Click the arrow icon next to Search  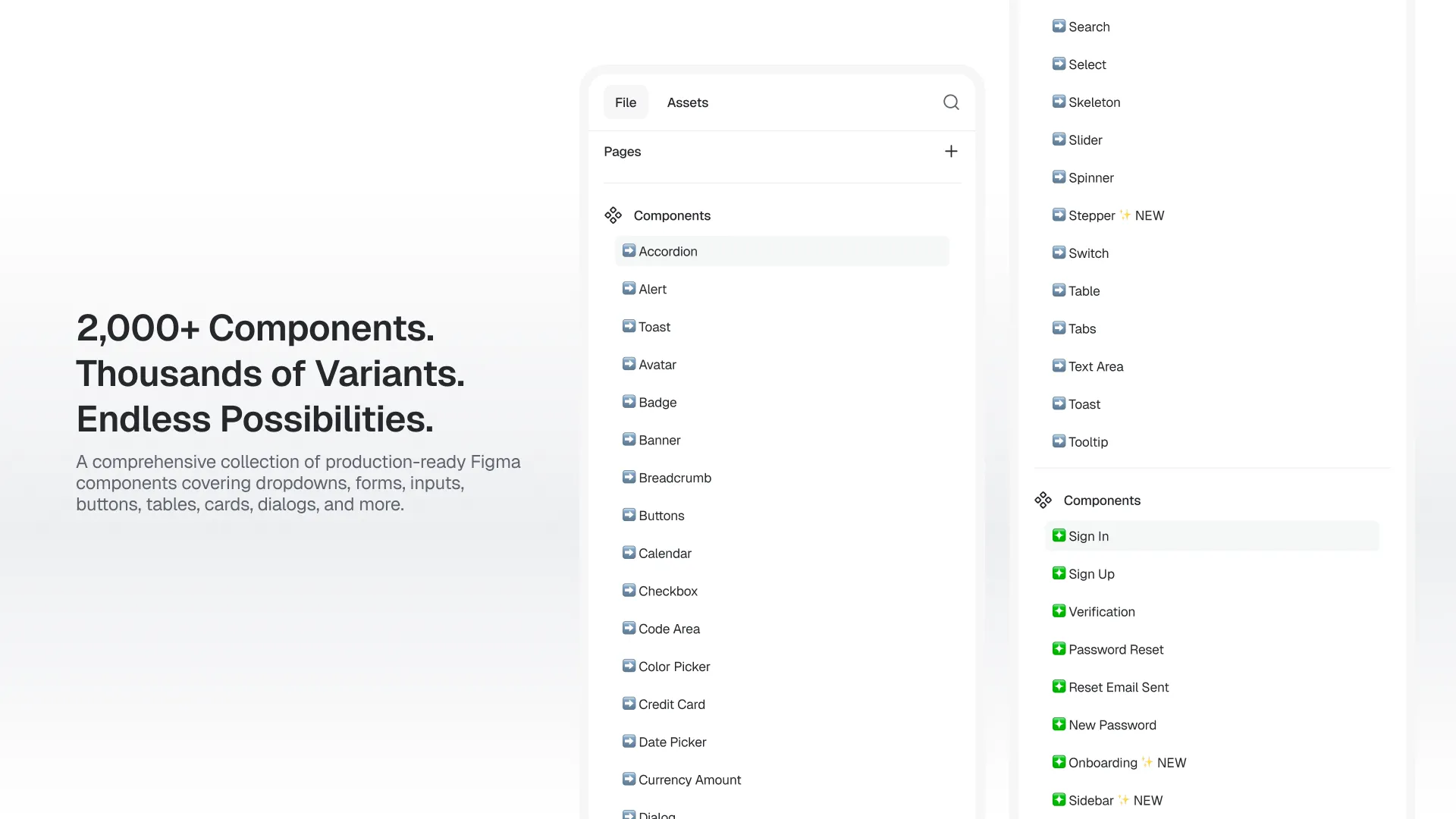tap(1059, 26)
